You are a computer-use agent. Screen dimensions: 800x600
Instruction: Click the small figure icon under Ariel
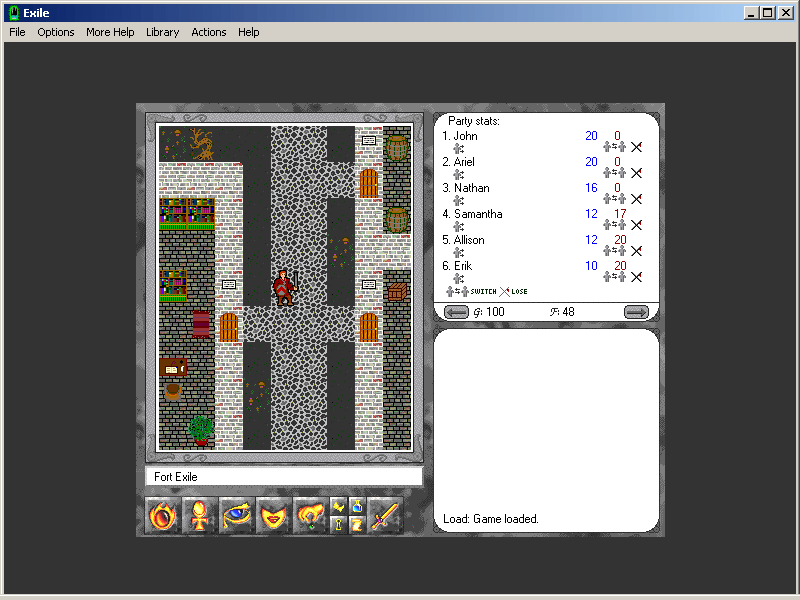tap(458, 175)
